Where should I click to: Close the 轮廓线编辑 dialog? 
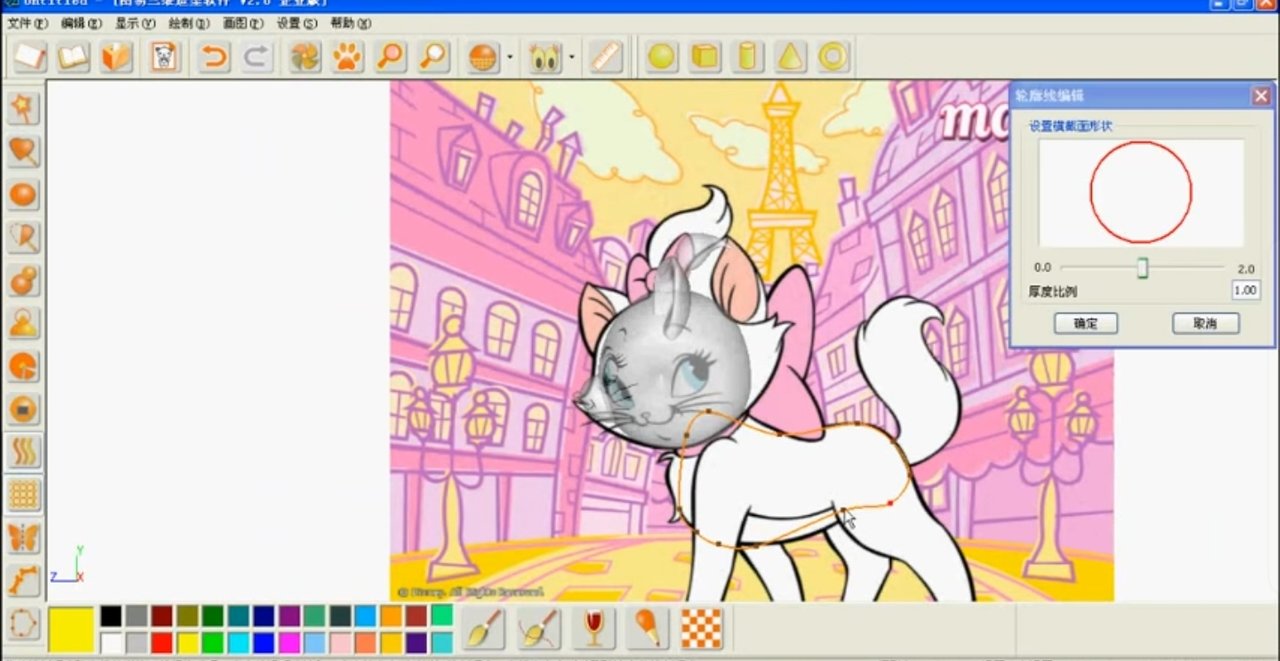[x=1261, y=96]
